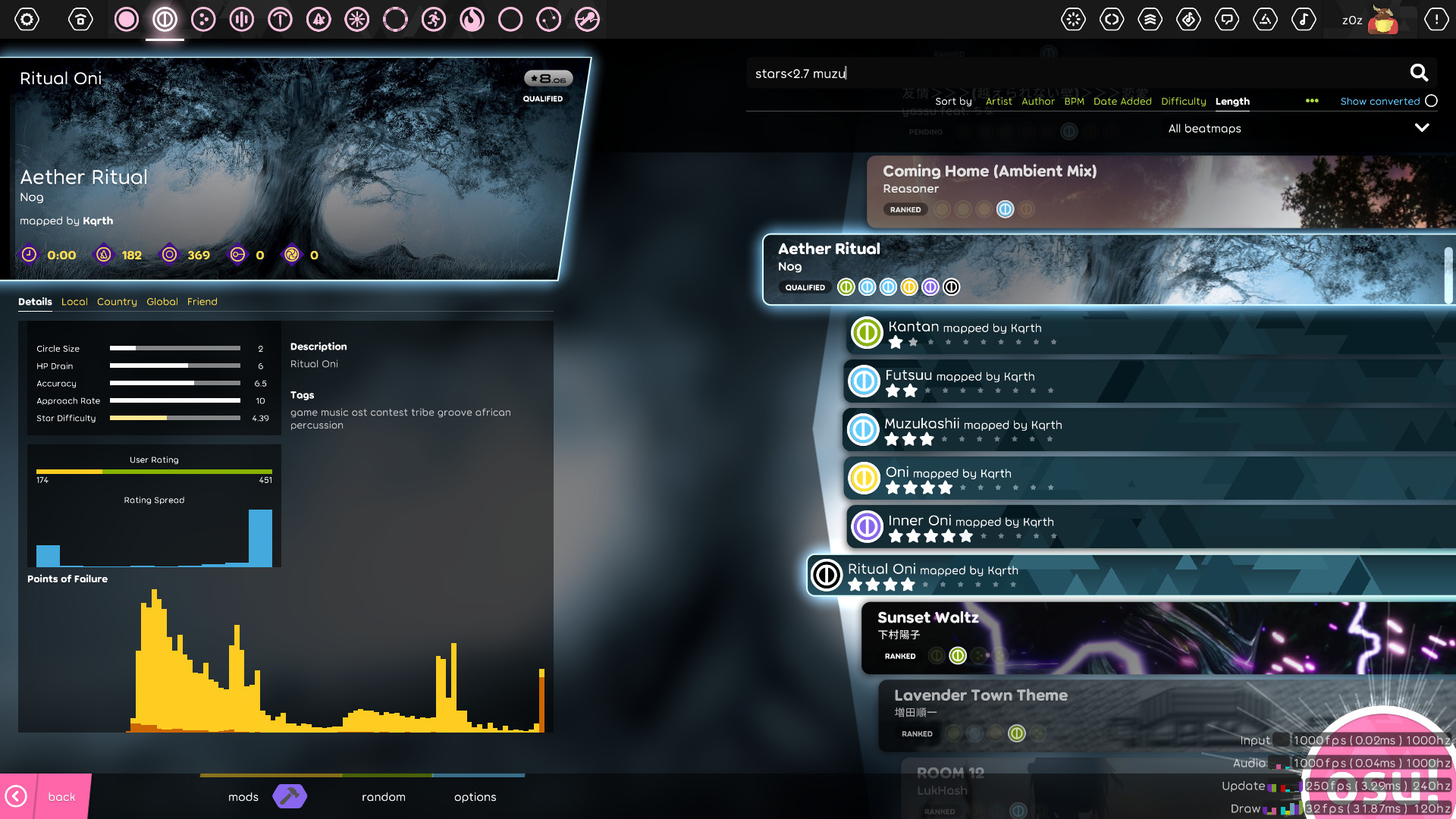The image size is (1456, 819).
Task: Show the Country leaderboard tab
Action: [x=117, y=302]
